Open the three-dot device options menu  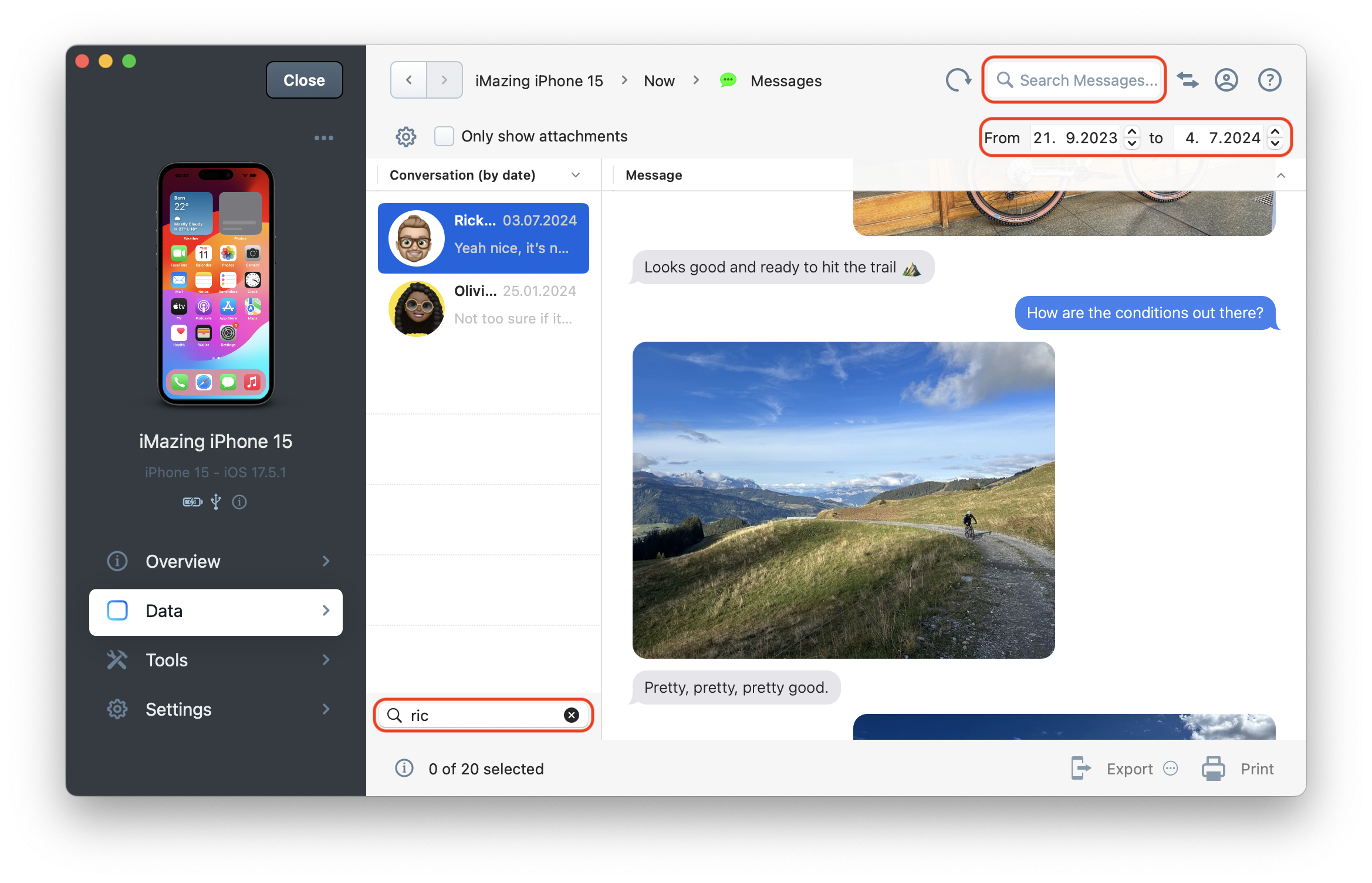click(323, 138)
